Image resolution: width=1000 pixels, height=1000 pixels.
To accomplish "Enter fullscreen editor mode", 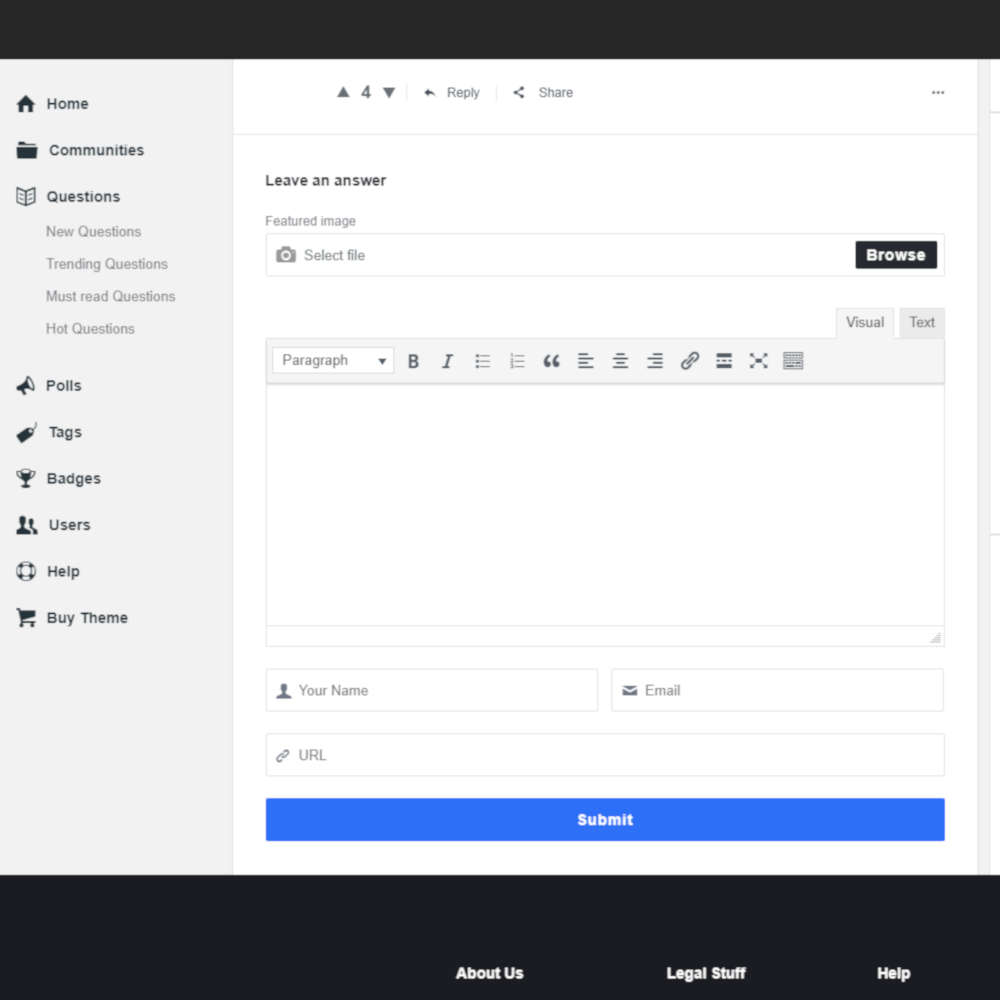I will (758, 361).
